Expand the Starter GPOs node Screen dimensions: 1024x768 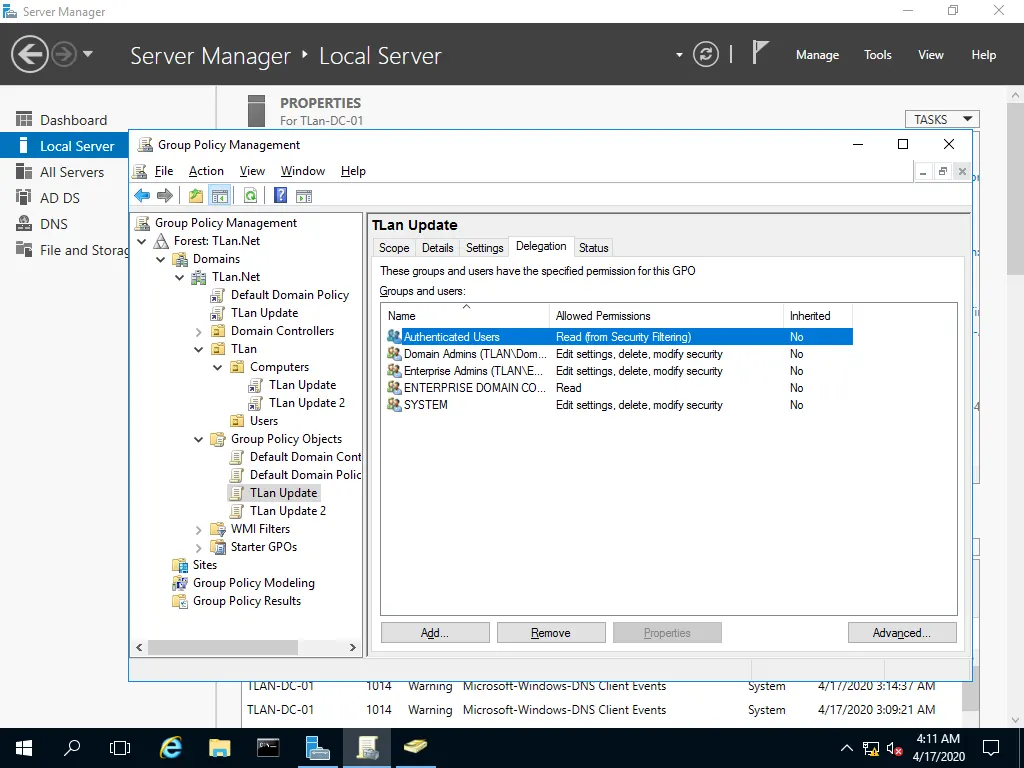click(199, 547)
